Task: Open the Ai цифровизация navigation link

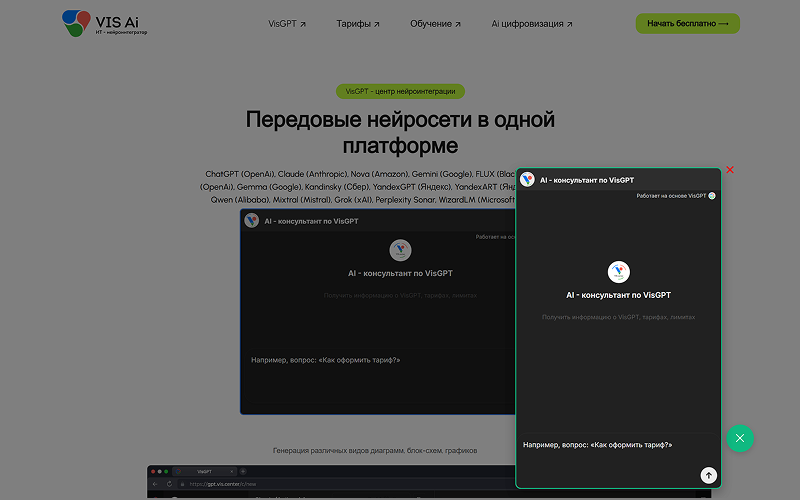Action: coord(533,23)
